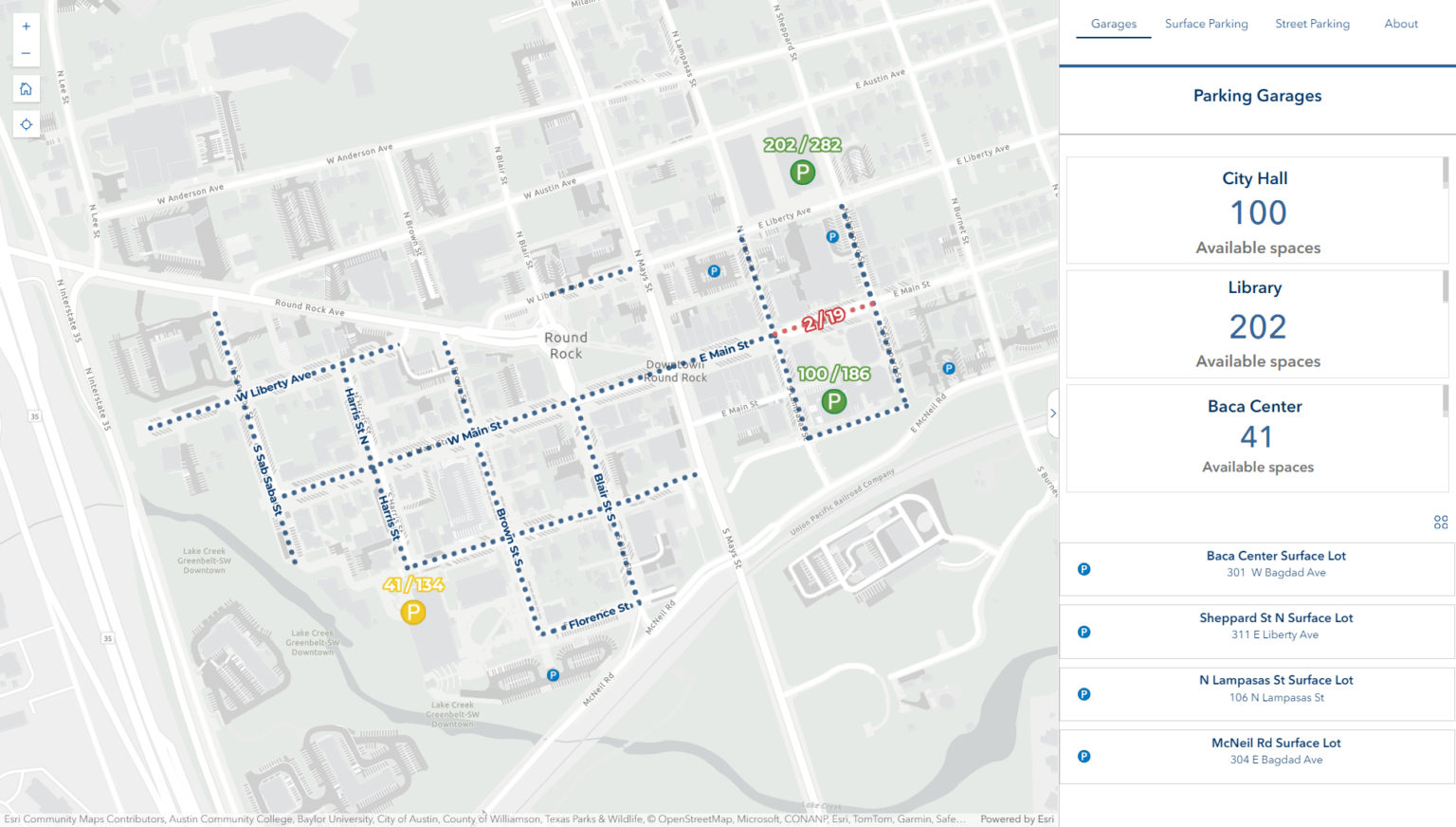Click the blue P icon for McNeil Rd Surface Lot
1456x827 pixels.
pos(1083,756)
